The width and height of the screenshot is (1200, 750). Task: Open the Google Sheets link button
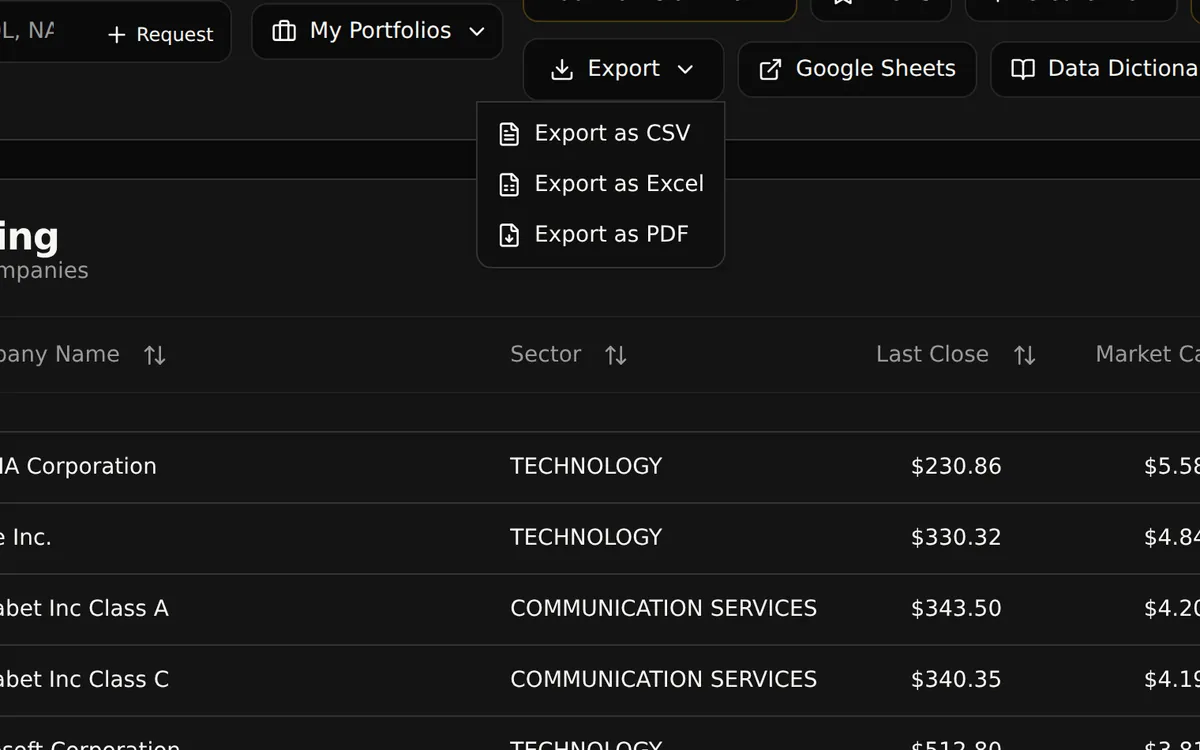pyautogui.click(x=857, y=69)
